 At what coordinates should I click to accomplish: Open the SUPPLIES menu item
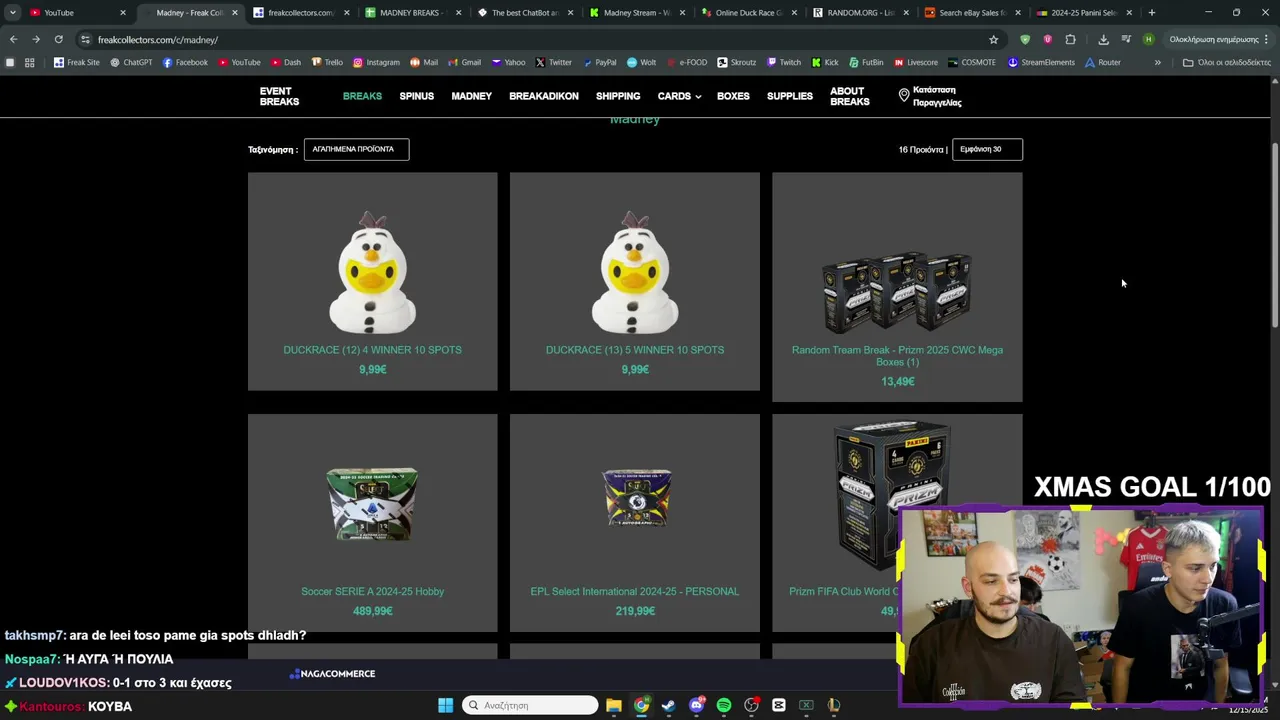[790, 96]
